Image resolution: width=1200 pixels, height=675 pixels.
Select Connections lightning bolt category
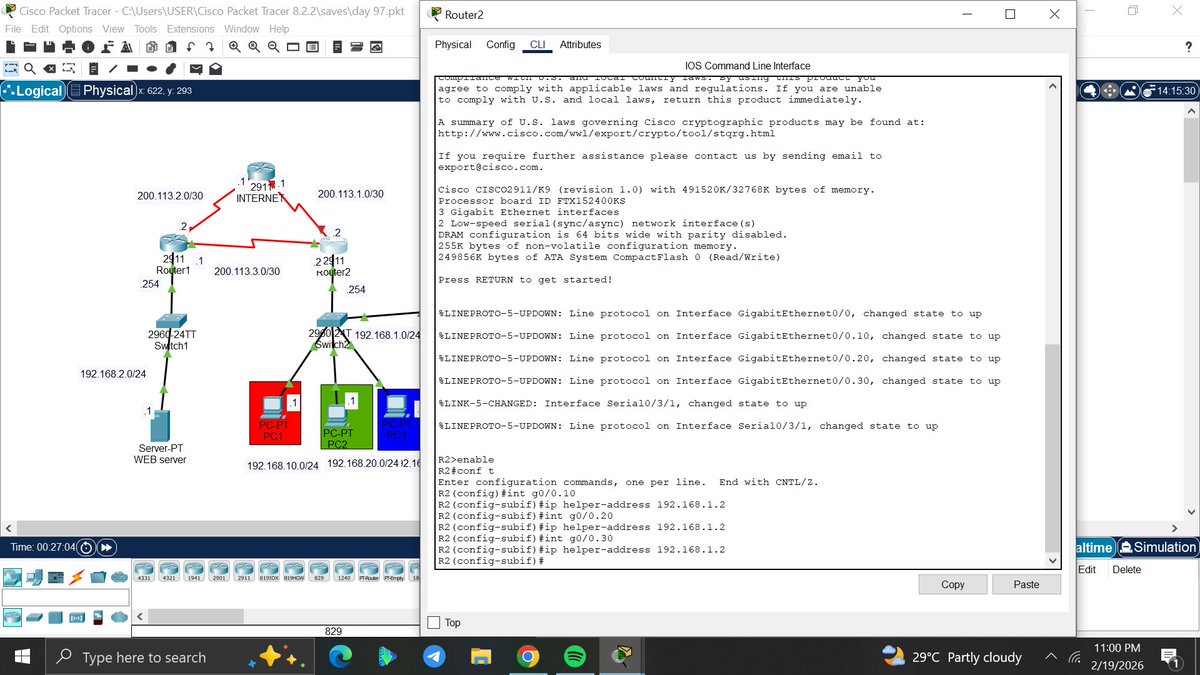(76, 578)
